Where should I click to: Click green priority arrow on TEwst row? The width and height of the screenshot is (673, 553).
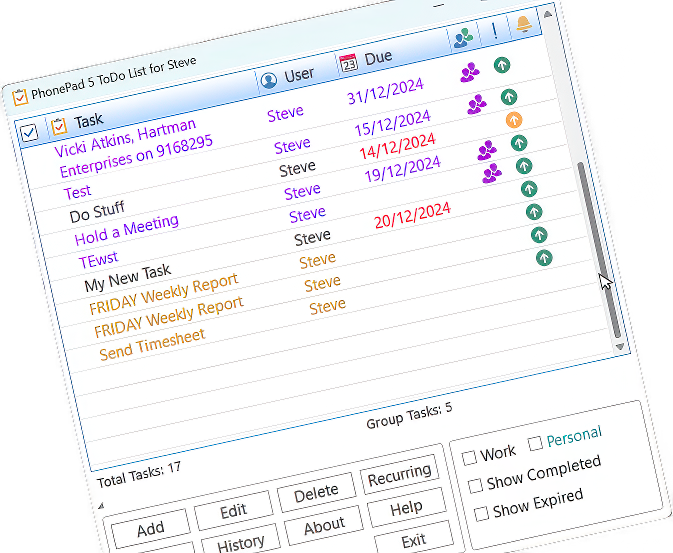(524, 166)
